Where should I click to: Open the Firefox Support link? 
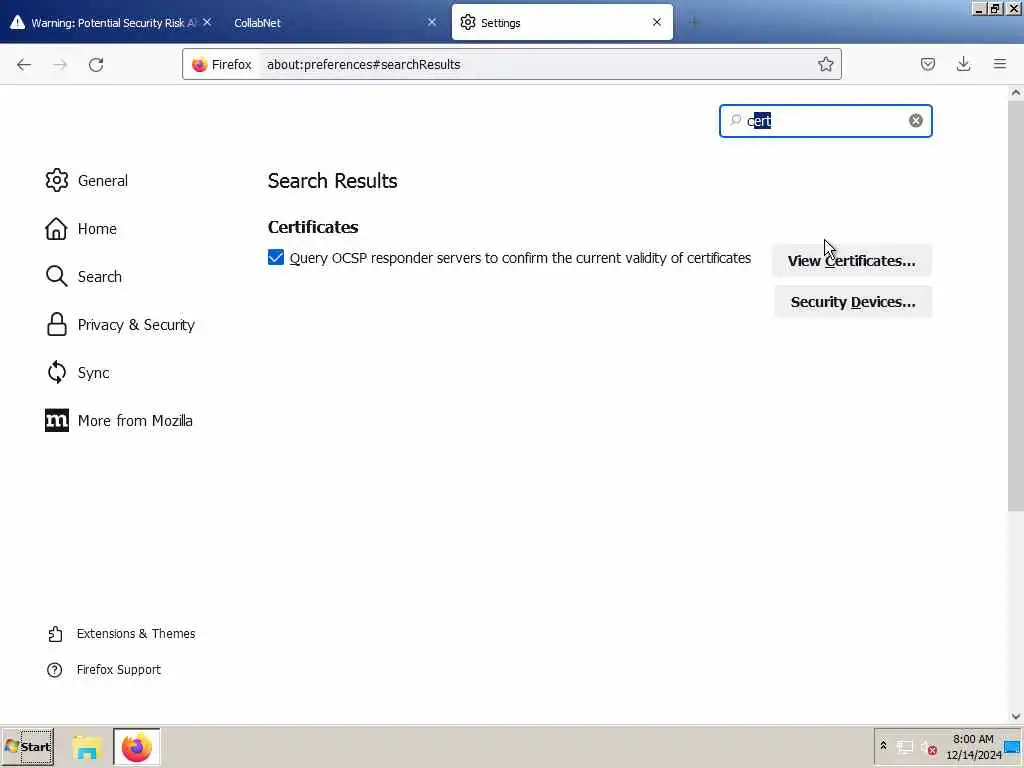(x=118, y=670)
